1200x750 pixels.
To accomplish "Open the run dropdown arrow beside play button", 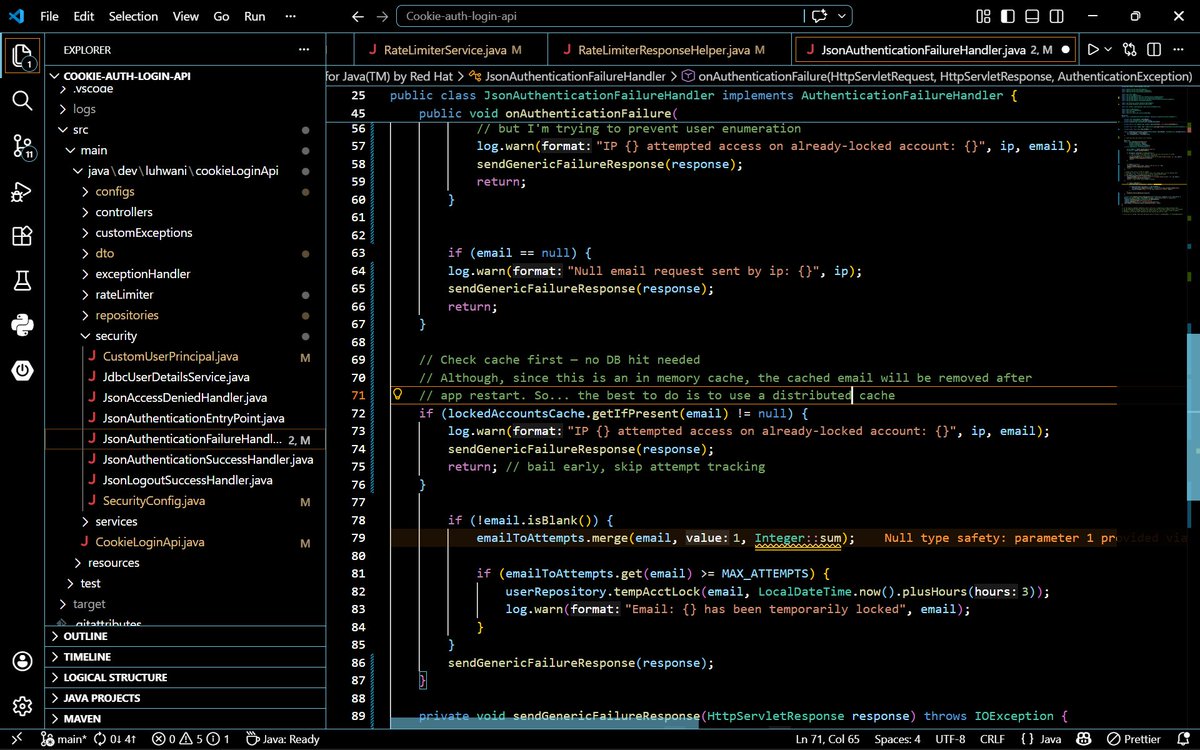I will pos(1109,49).
